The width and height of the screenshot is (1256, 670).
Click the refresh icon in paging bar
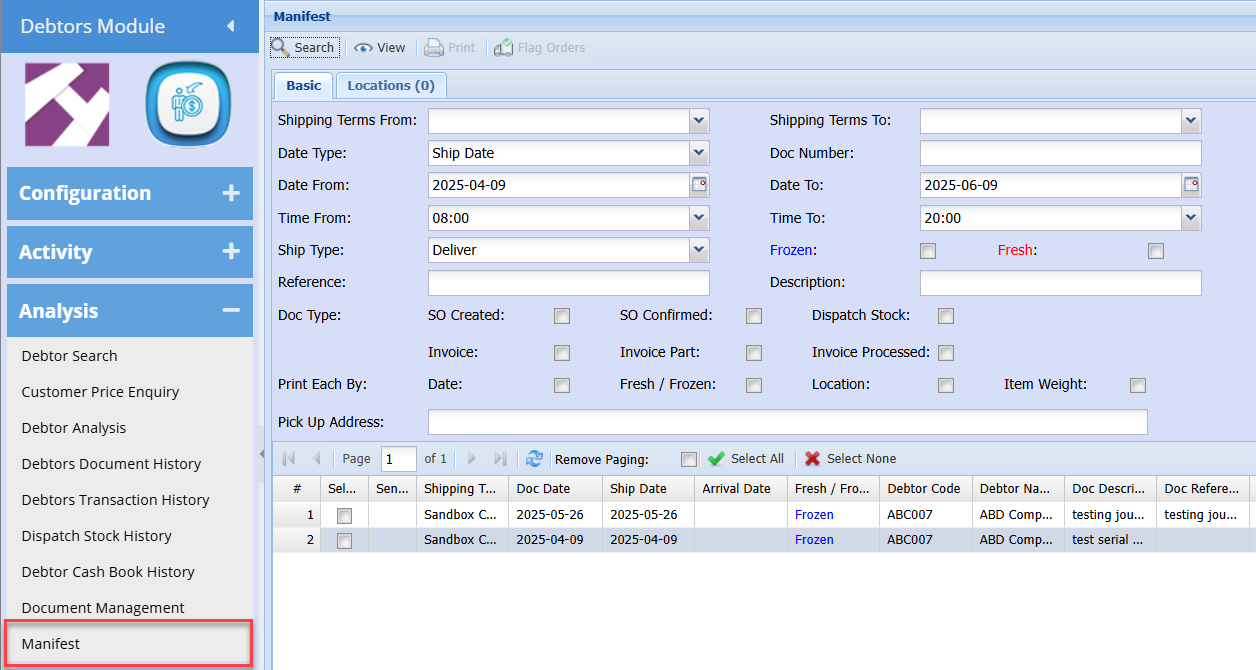tap(534, 459)
